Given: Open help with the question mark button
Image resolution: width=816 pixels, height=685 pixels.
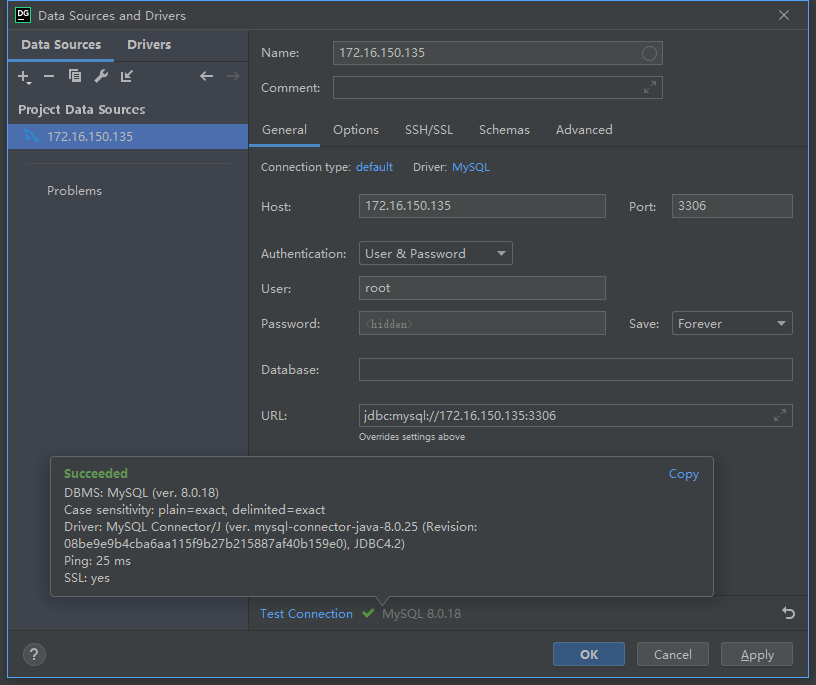Looking at the screenshot, I should (x=34, y=654).
